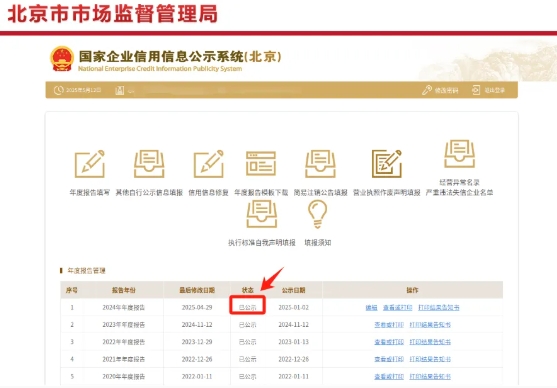Click the 国家企业信用信息公示系统 heading
Viewport: 557px width, 388px height.
[x=180, y=56]
